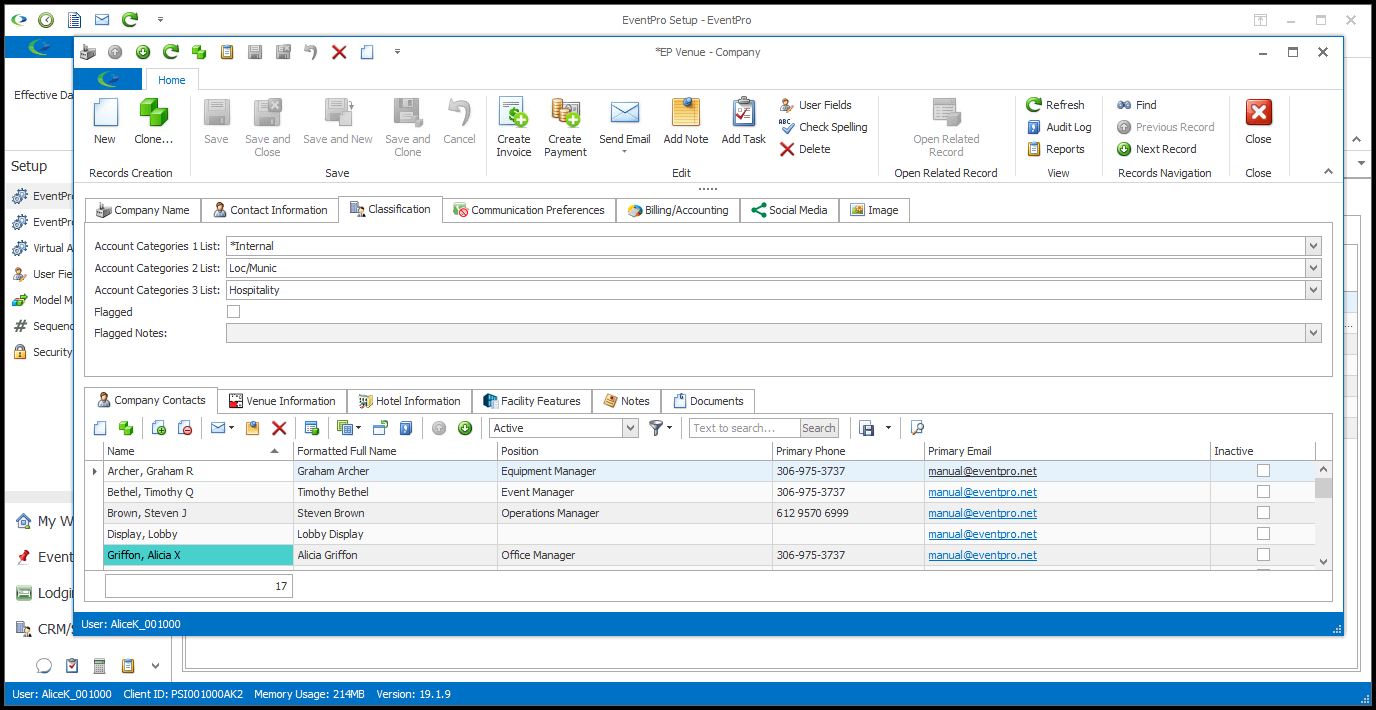Viewport: 1376px width, 710px height.
Task: Open the Active status filter dropdown
Action: (x=630, y=428)
